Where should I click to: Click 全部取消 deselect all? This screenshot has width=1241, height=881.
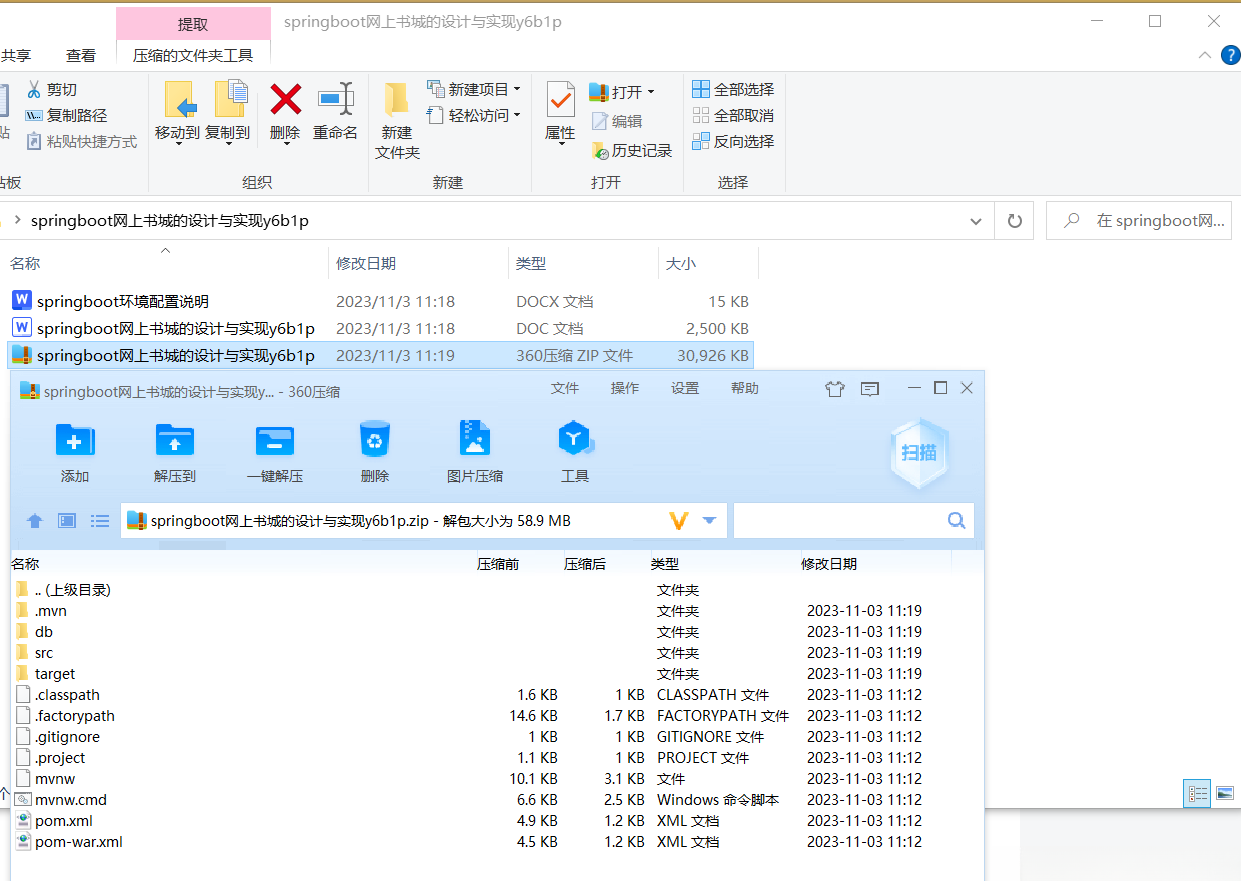(x=733, y=116)
